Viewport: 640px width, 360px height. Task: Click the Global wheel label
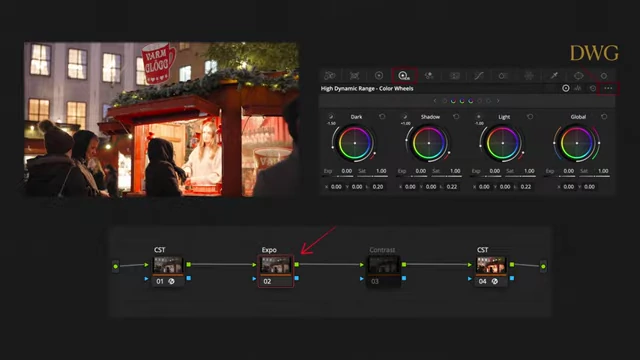point(578,117)
